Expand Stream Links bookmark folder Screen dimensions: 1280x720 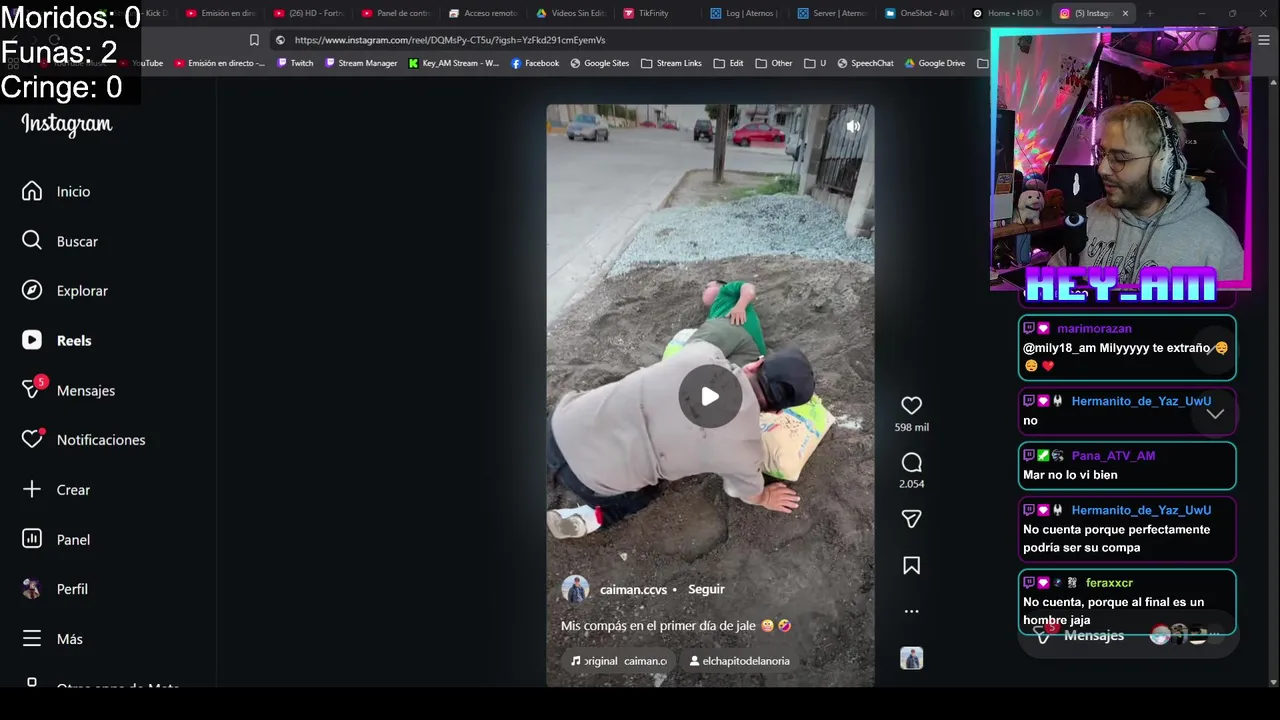click(x=671, y=63)
